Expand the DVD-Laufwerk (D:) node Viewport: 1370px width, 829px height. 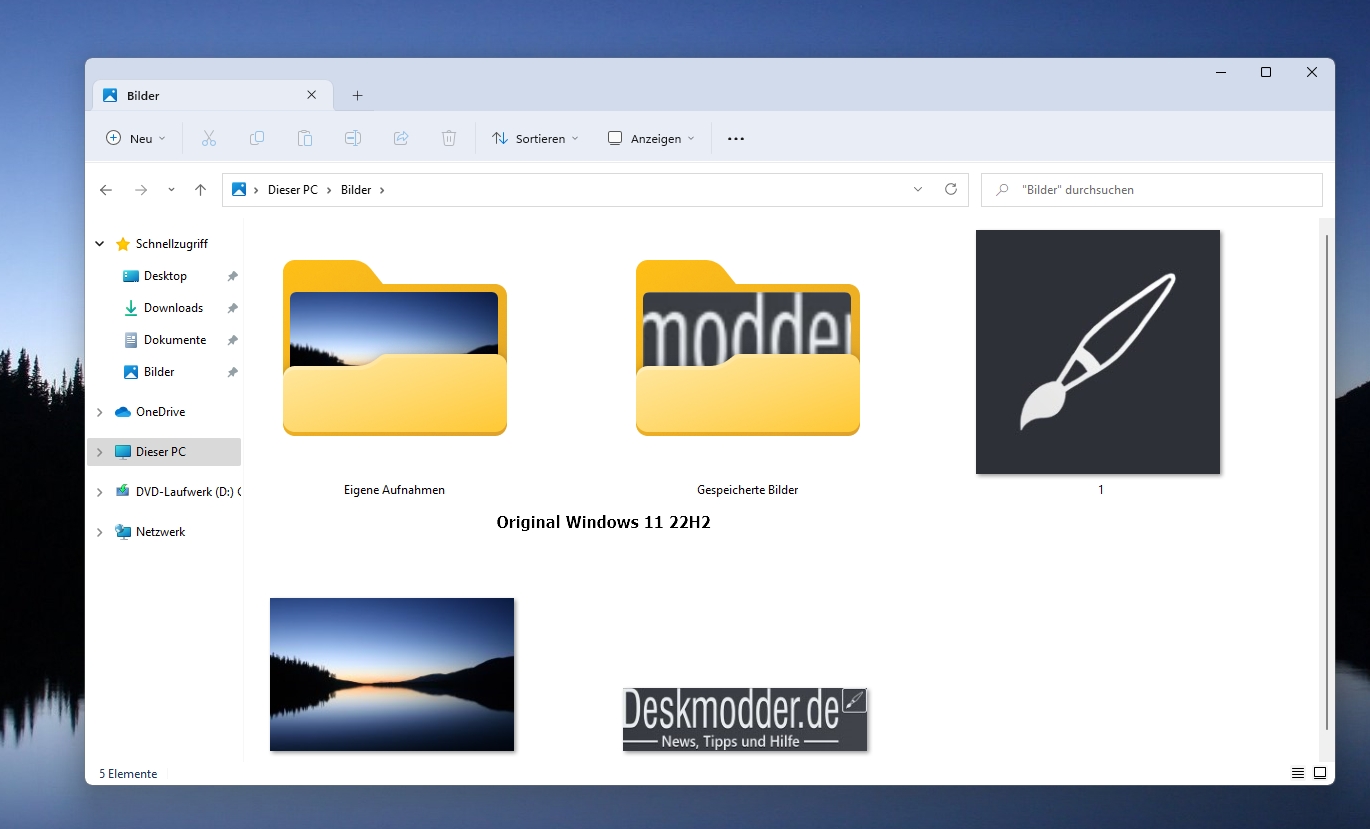click(99, 492)
